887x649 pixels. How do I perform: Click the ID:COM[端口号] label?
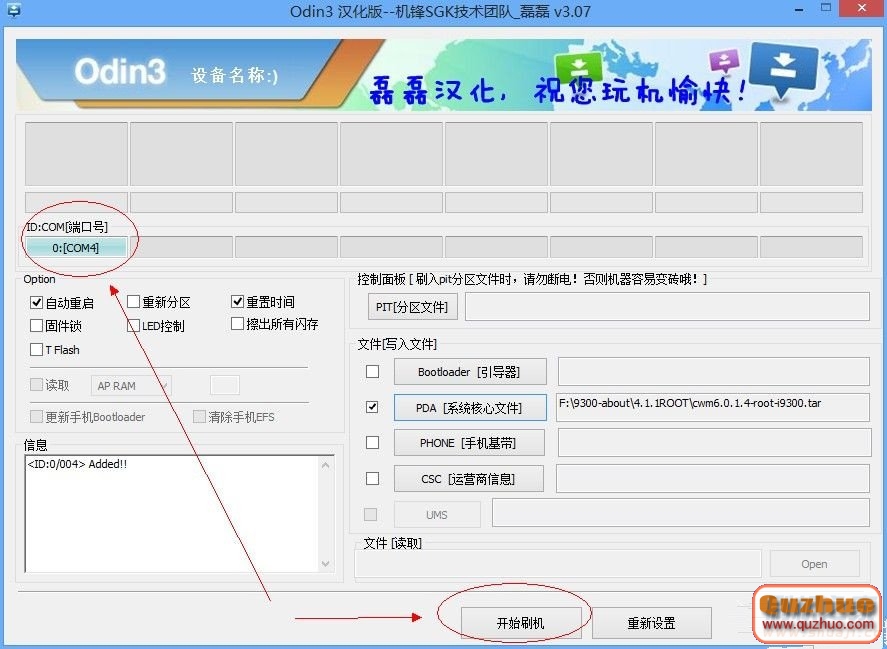(x=67, y=227)
